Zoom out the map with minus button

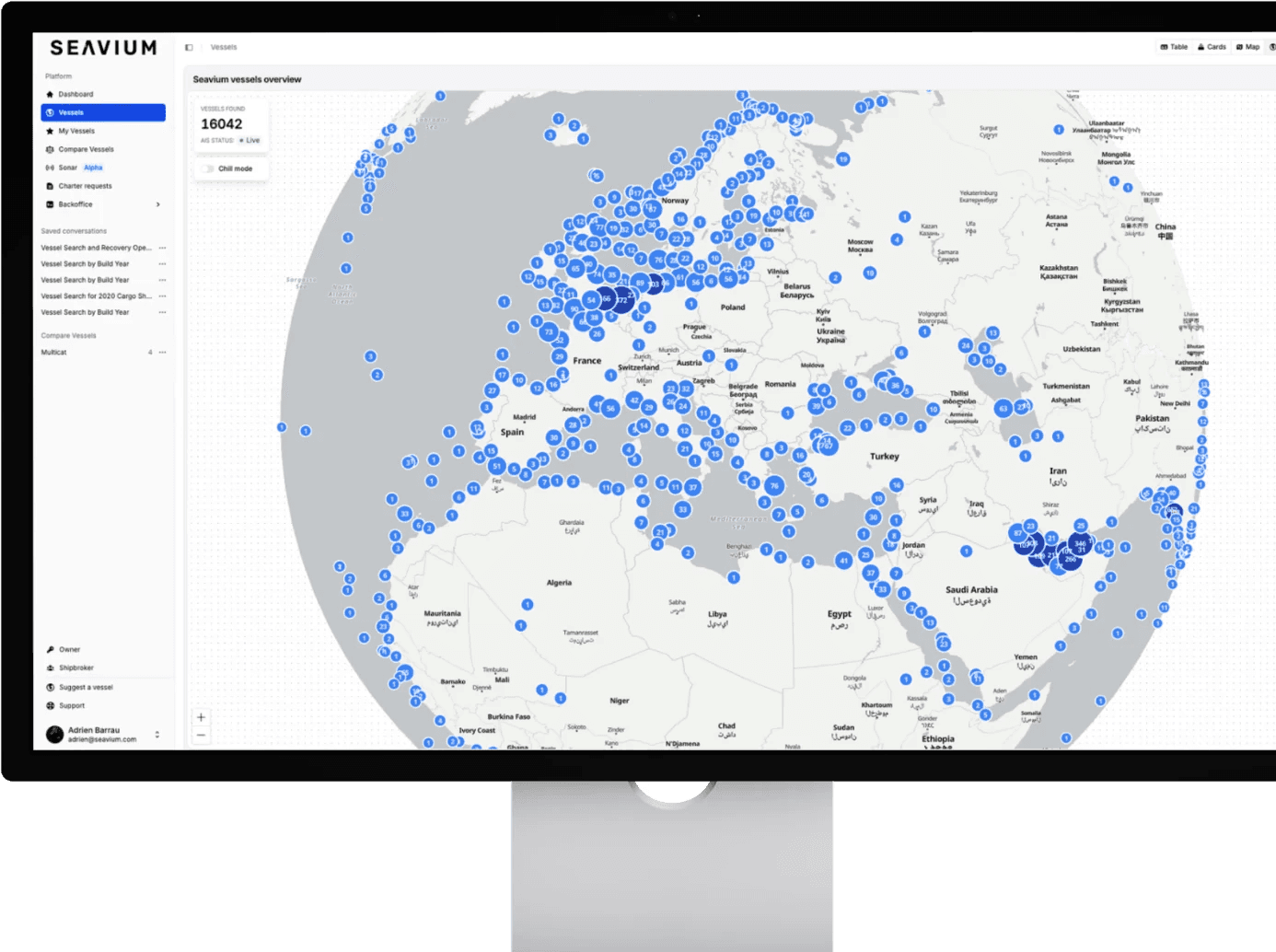(x=201, y=735)
